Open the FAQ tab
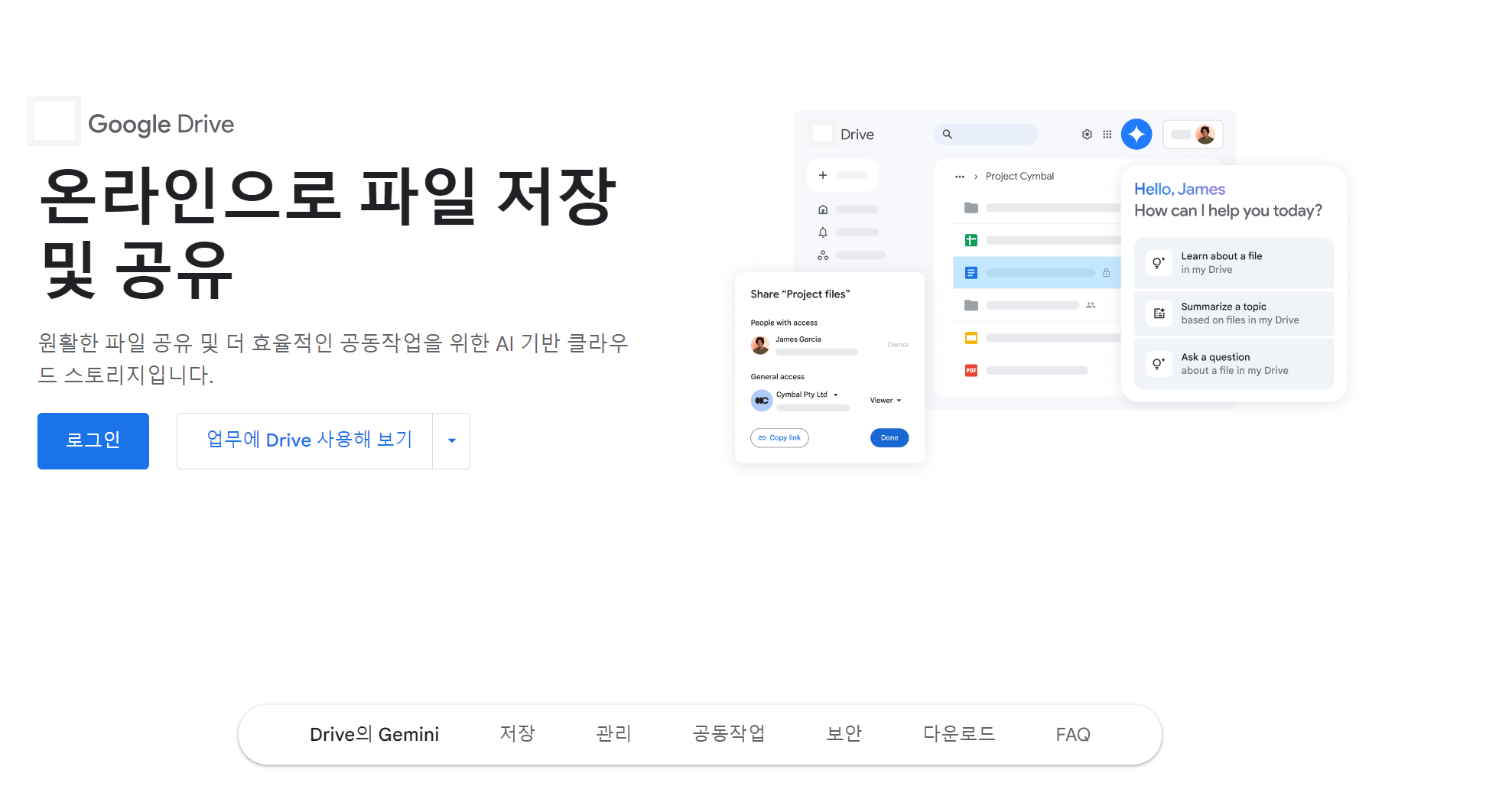The width and height of the screenshot is (1512, 799). coord(1073,735)
